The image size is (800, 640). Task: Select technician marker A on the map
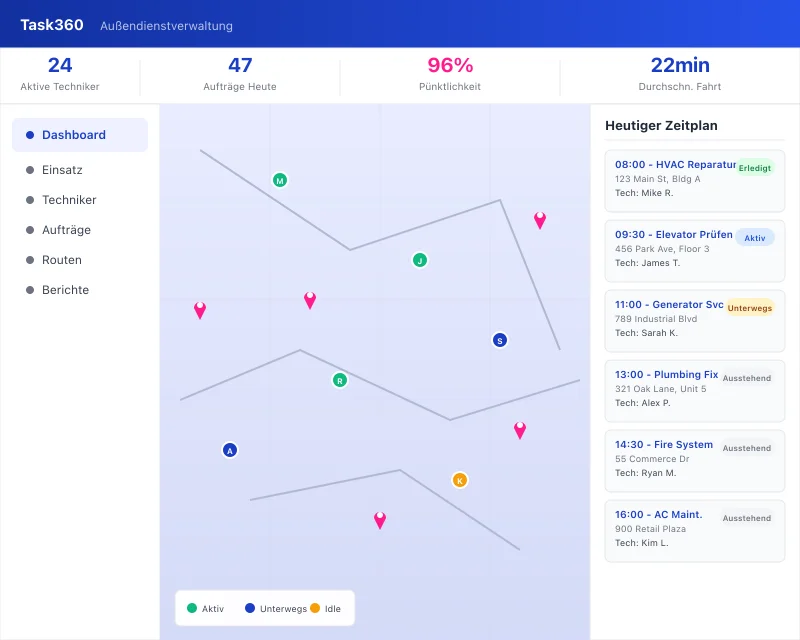click(x=230, y=450)
